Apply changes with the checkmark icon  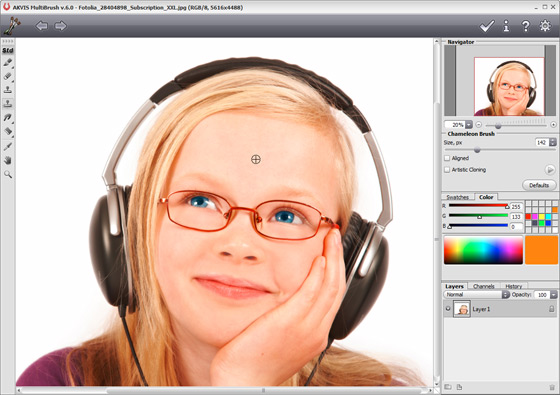coord(487,26)
